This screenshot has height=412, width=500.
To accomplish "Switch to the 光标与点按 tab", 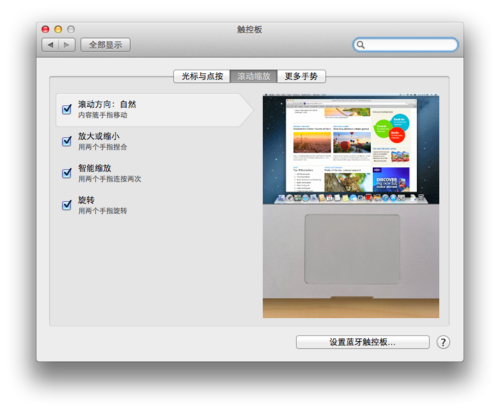I will pyautogui.click(x=202, y=76).
